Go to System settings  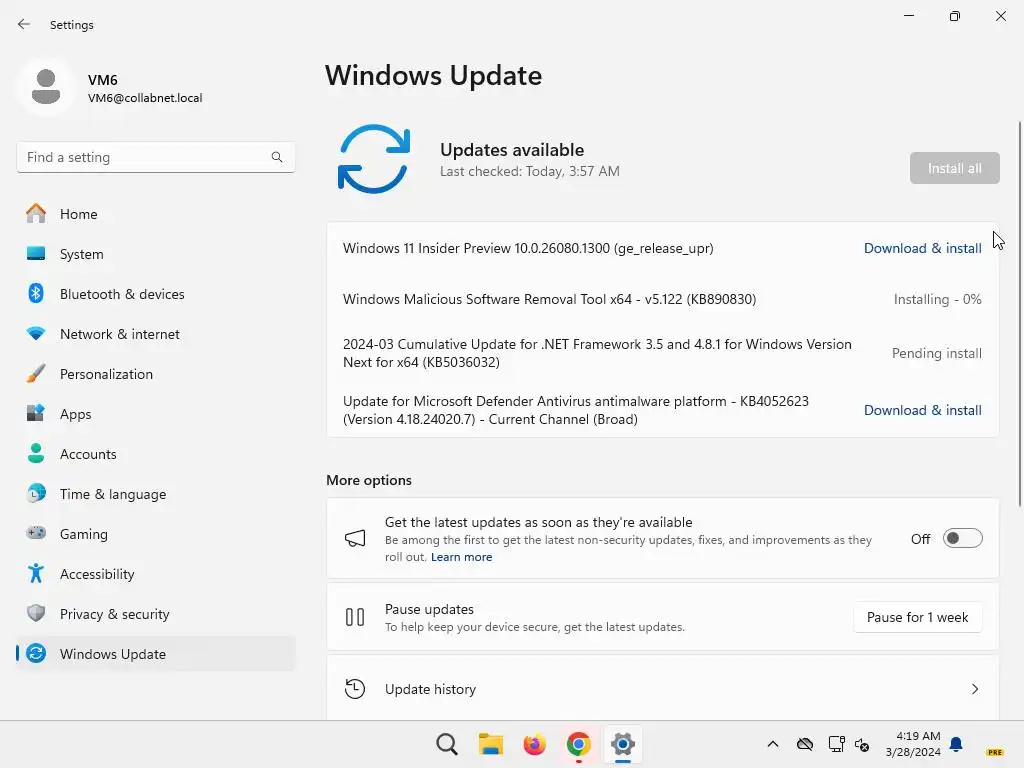[155, 253]
